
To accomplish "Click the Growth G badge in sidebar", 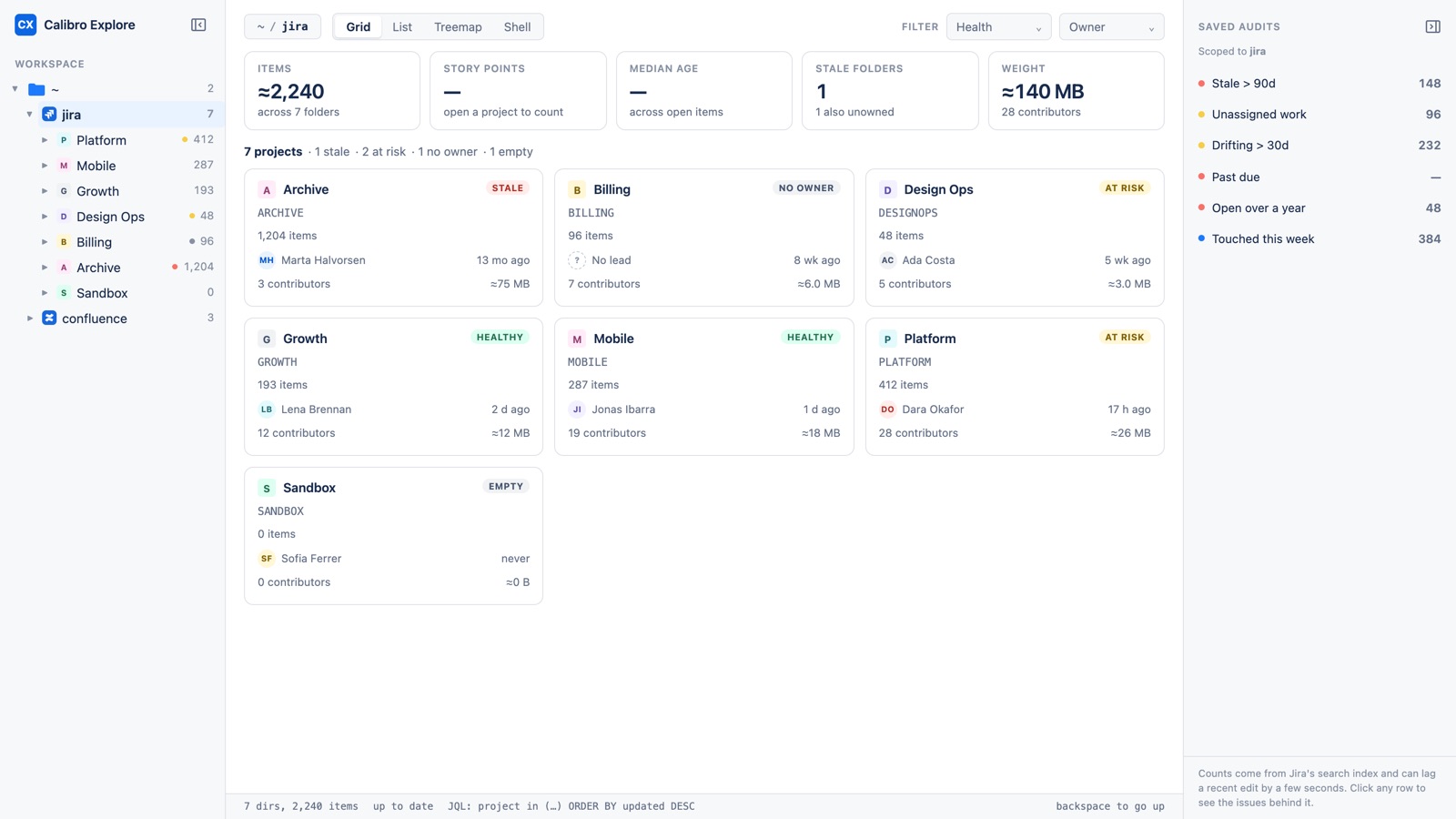I will [64, 191].
